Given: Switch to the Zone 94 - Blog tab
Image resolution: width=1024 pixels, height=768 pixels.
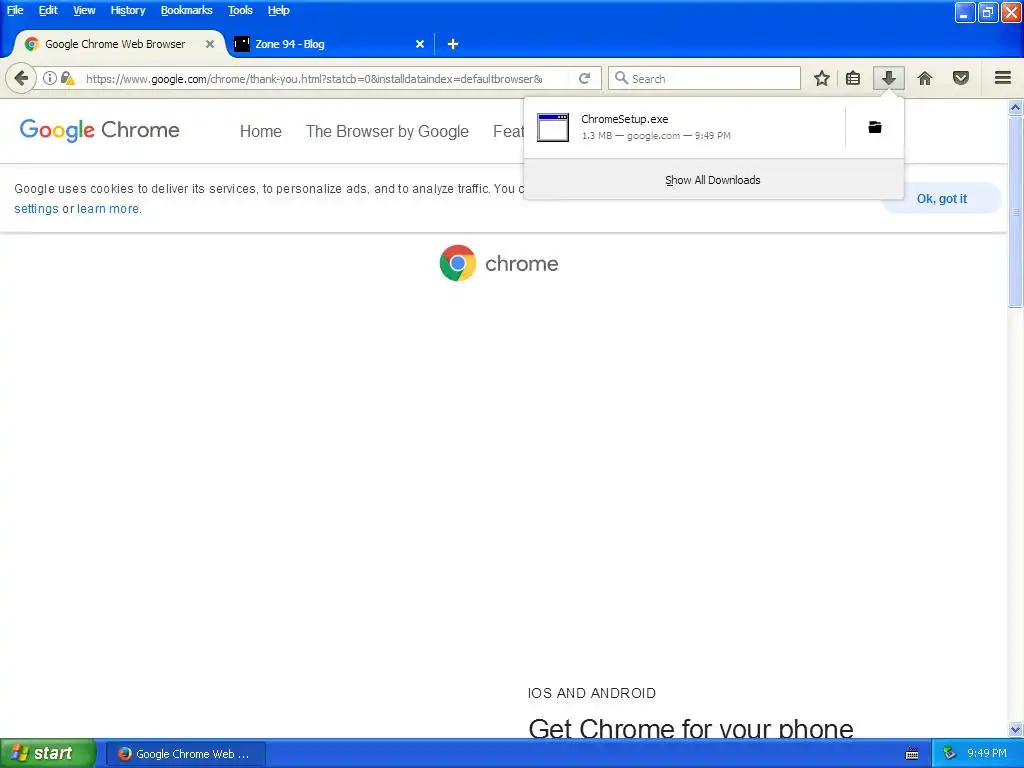Looking at the screenshot, I should (329, 44).
